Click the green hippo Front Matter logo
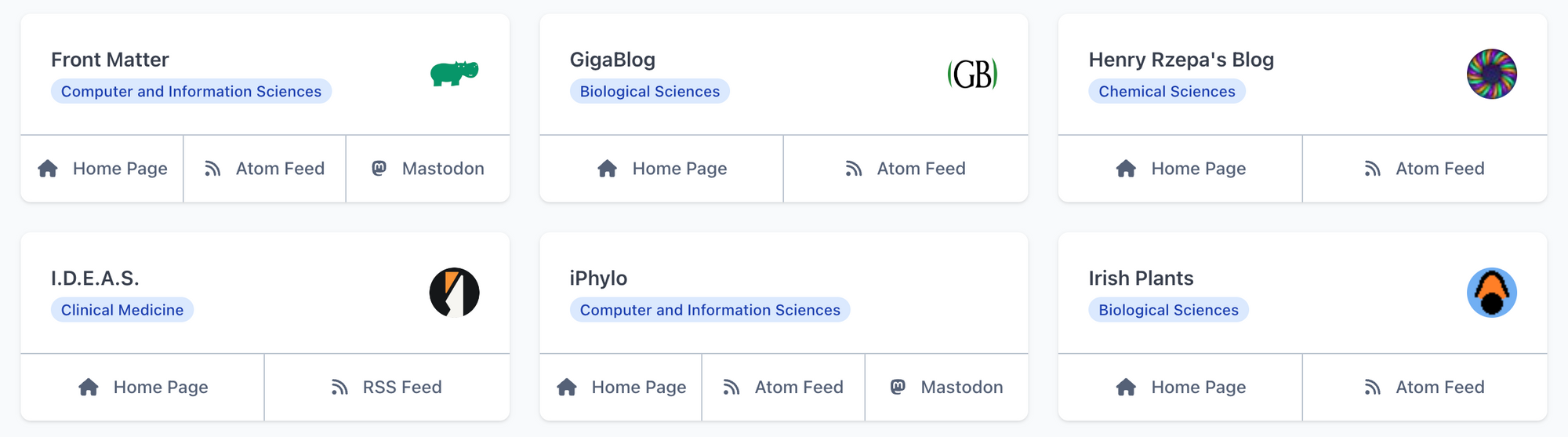Screen dimensions: 1568x437 pos(454,74)
